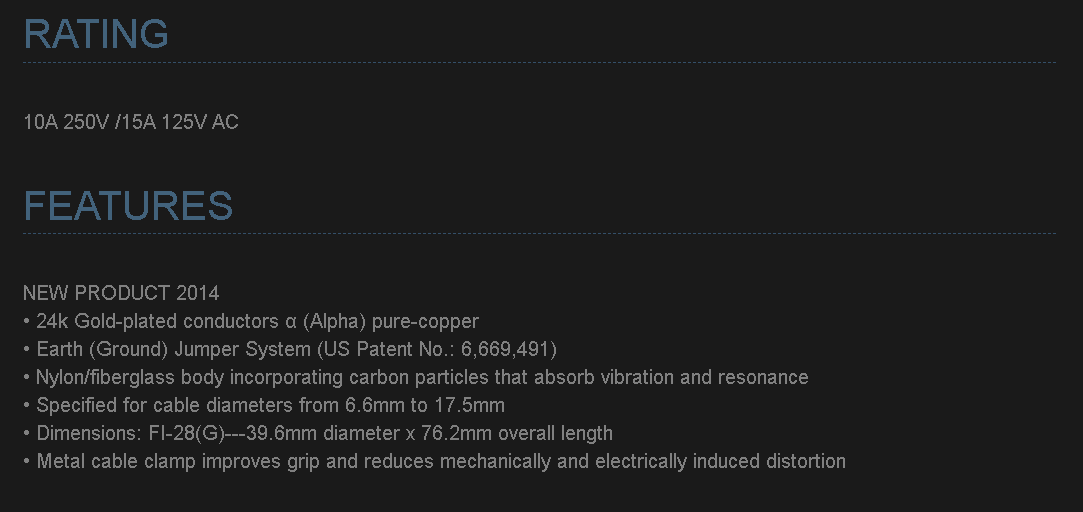Image resolution: width=1083 pixels, height=512 pixels.
Task: Click the "carbon particles" phrase
Action: 408,377
